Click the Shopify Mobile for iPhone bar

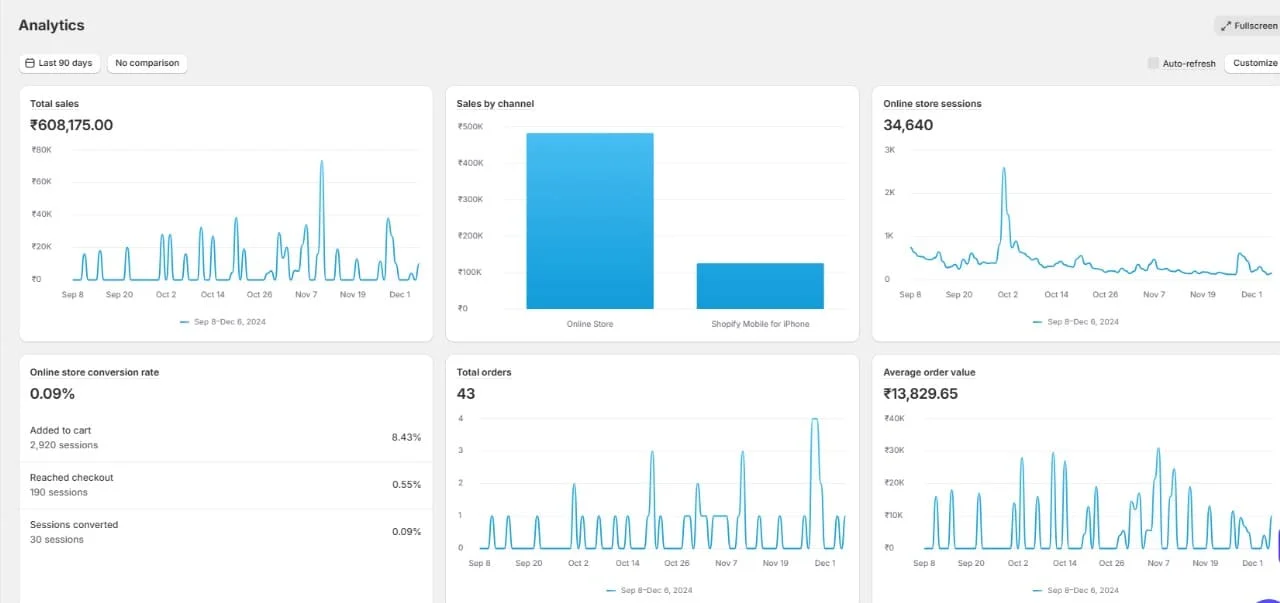coord(760,286)
